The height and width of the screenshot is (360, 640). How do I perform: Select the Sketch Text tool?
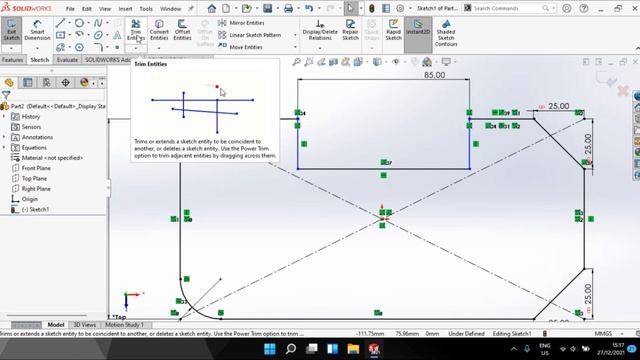pos(117,35)
